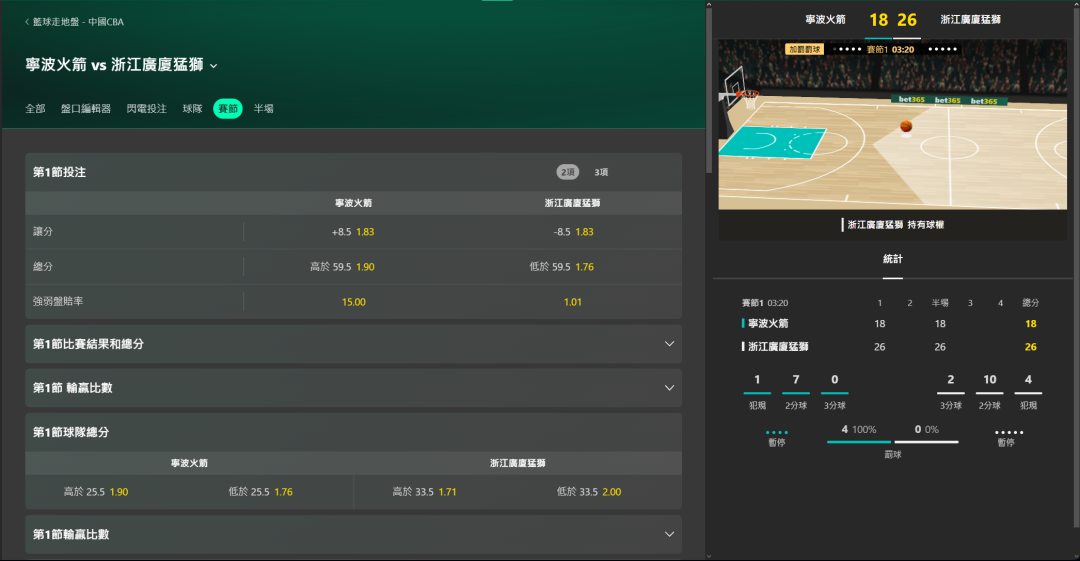Select the 全部 tab
This screenshot has height=561, width=1080.
pos(35,109)
